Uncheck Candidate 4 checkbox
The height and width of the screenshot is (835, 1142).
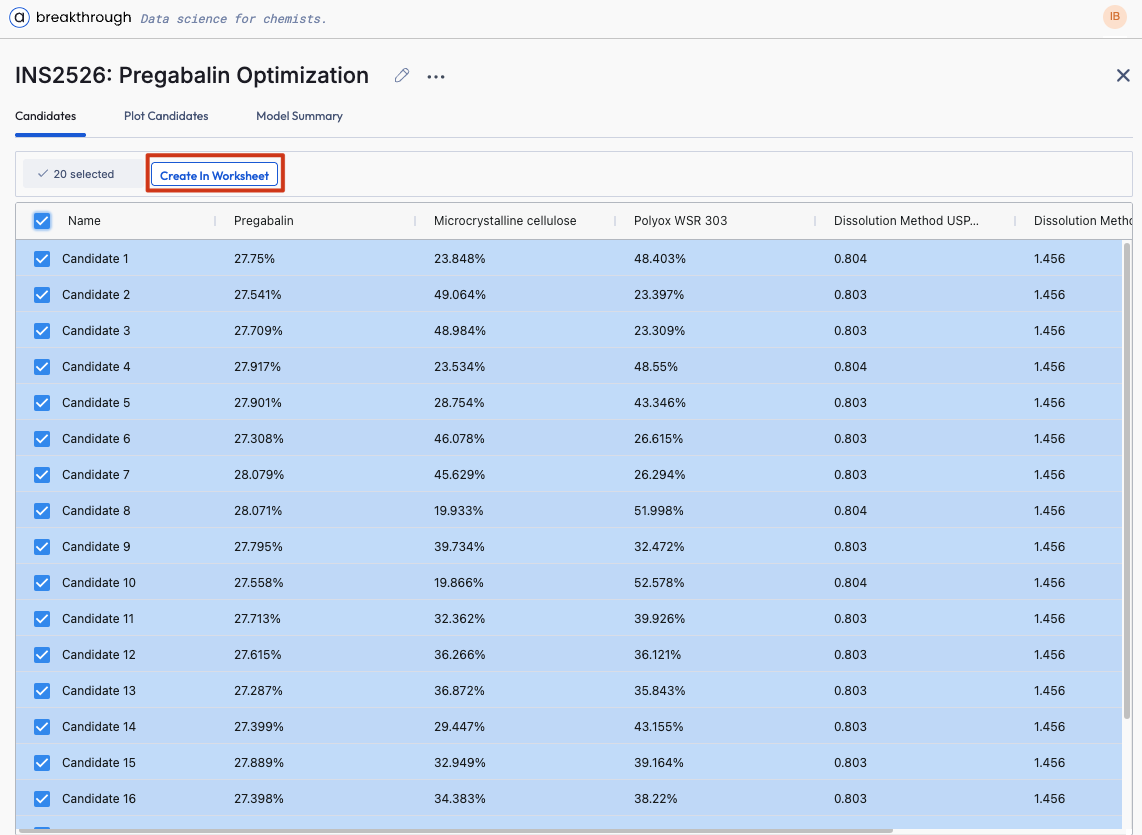[x=42, y=366]
